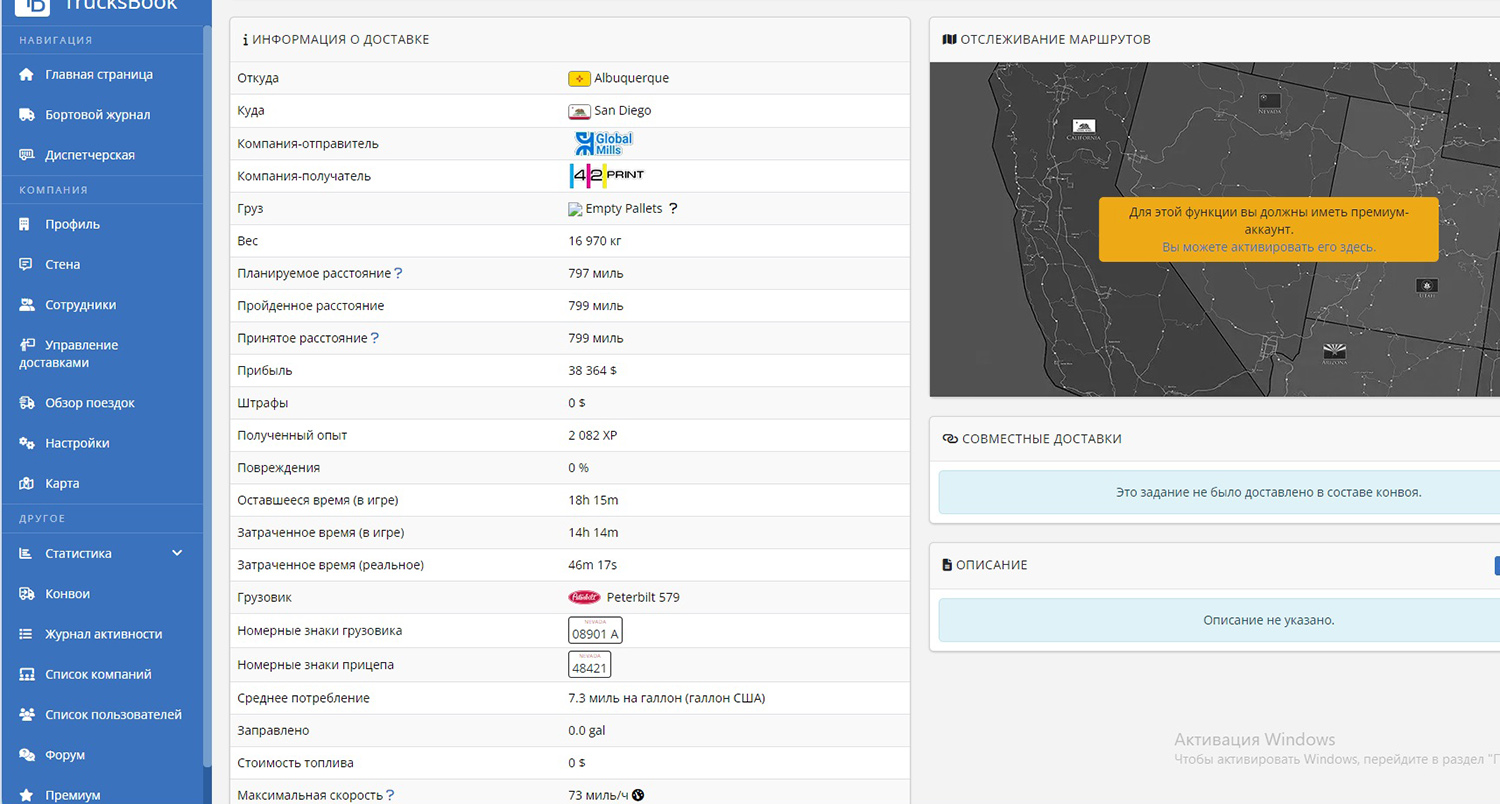Click the truck license plate 08901 A
The height and width of the screenshot is (804, 1500).
coord(595,630)
